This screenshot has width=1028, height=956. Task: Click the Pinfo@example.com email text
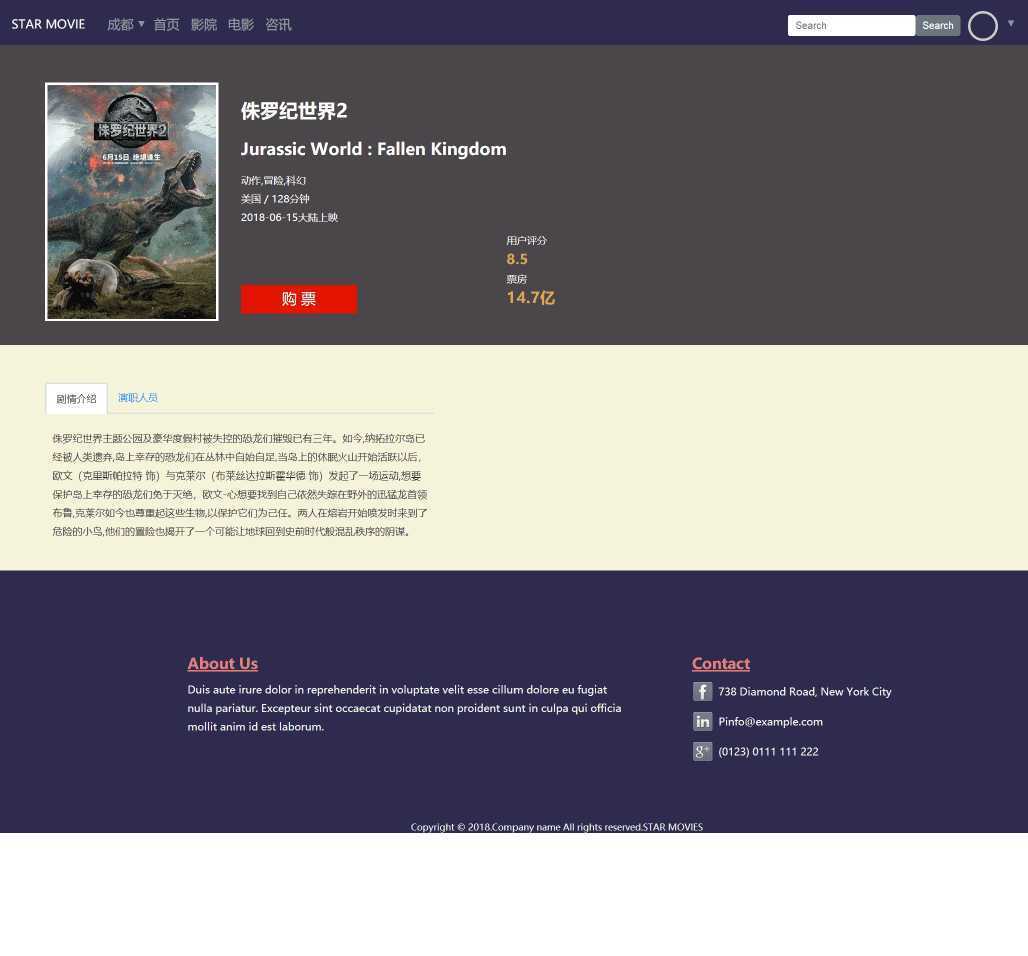pos(770,721)
